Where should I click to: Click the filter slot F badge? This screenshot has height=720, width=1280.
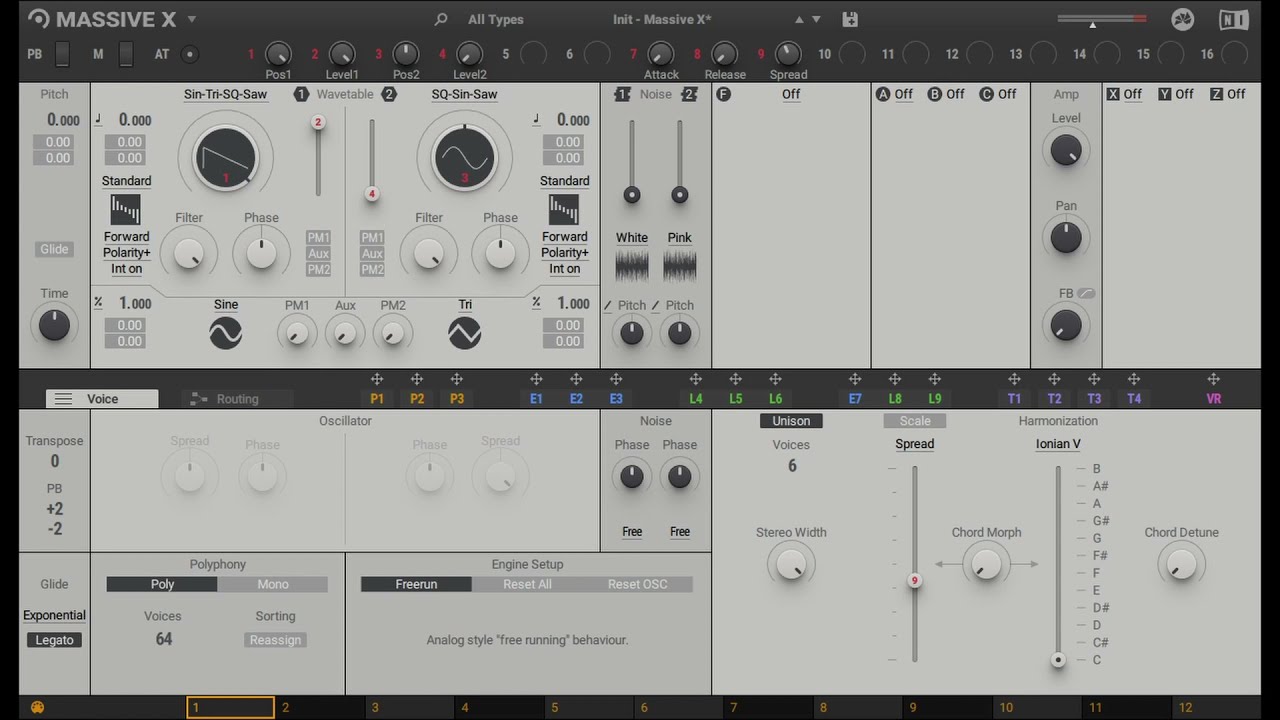click(x=723, y=94)
